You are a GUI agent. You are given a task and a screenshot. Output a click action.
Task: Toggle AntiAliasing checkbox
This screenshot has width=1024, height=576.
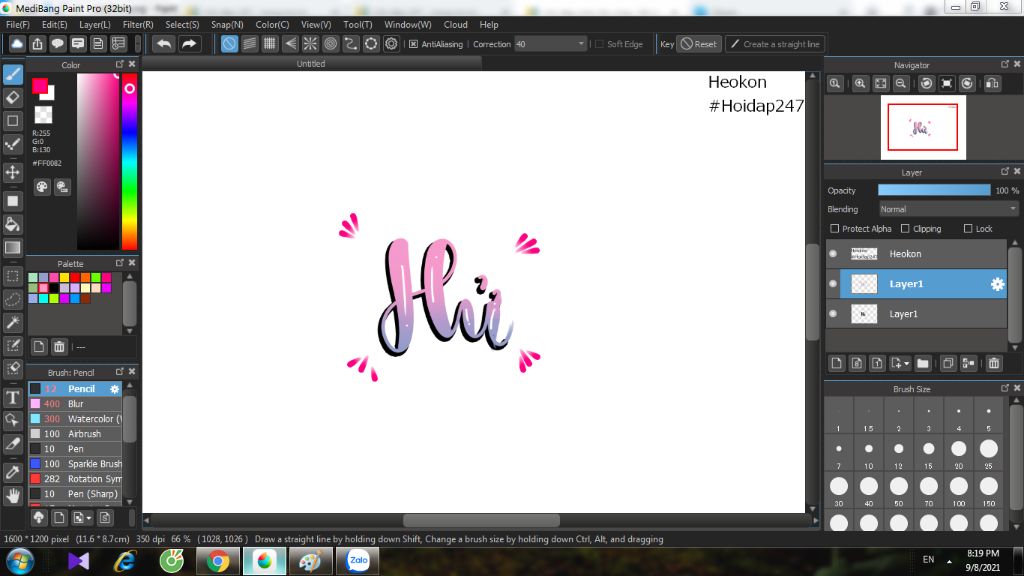tap(413, 44)
